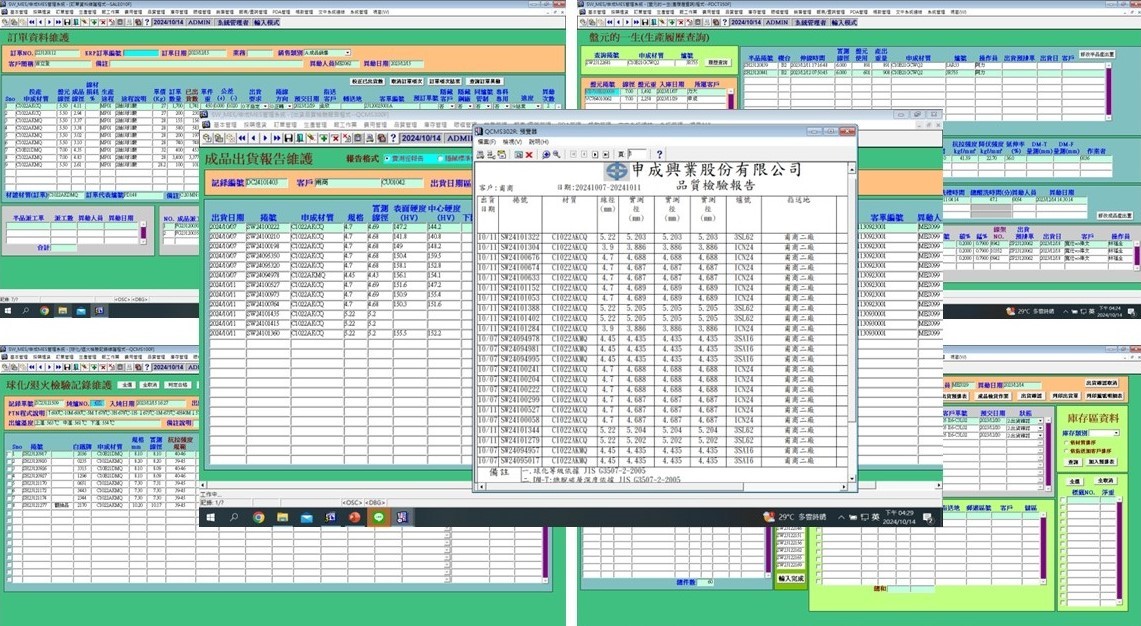This screenshot has height=626, width=1141.
Task: Go to first record in 成品出貨報告維護 toolbar
Action: click(x=242, y=138)
